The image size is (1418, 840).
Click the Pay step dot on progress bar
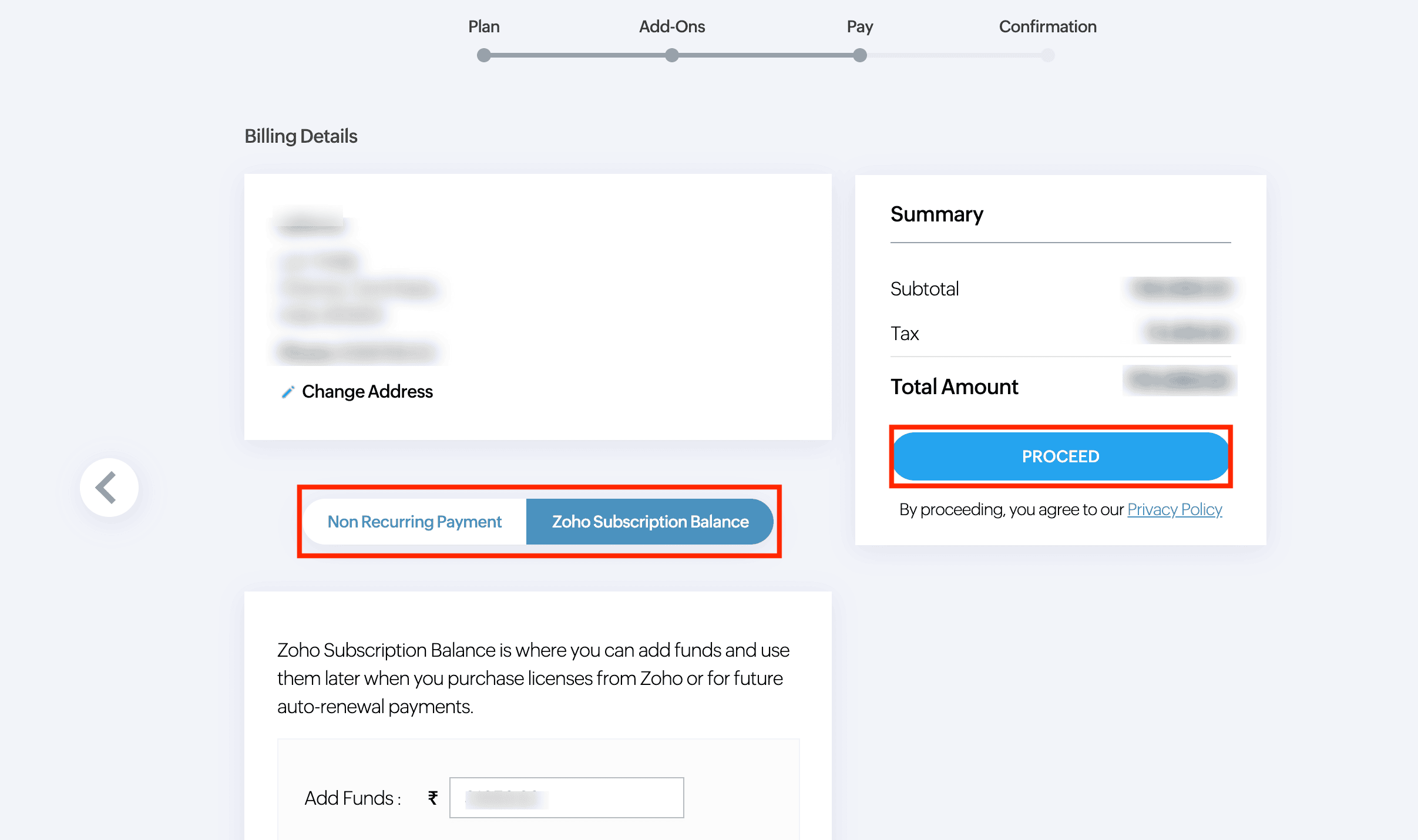point(859,55)
